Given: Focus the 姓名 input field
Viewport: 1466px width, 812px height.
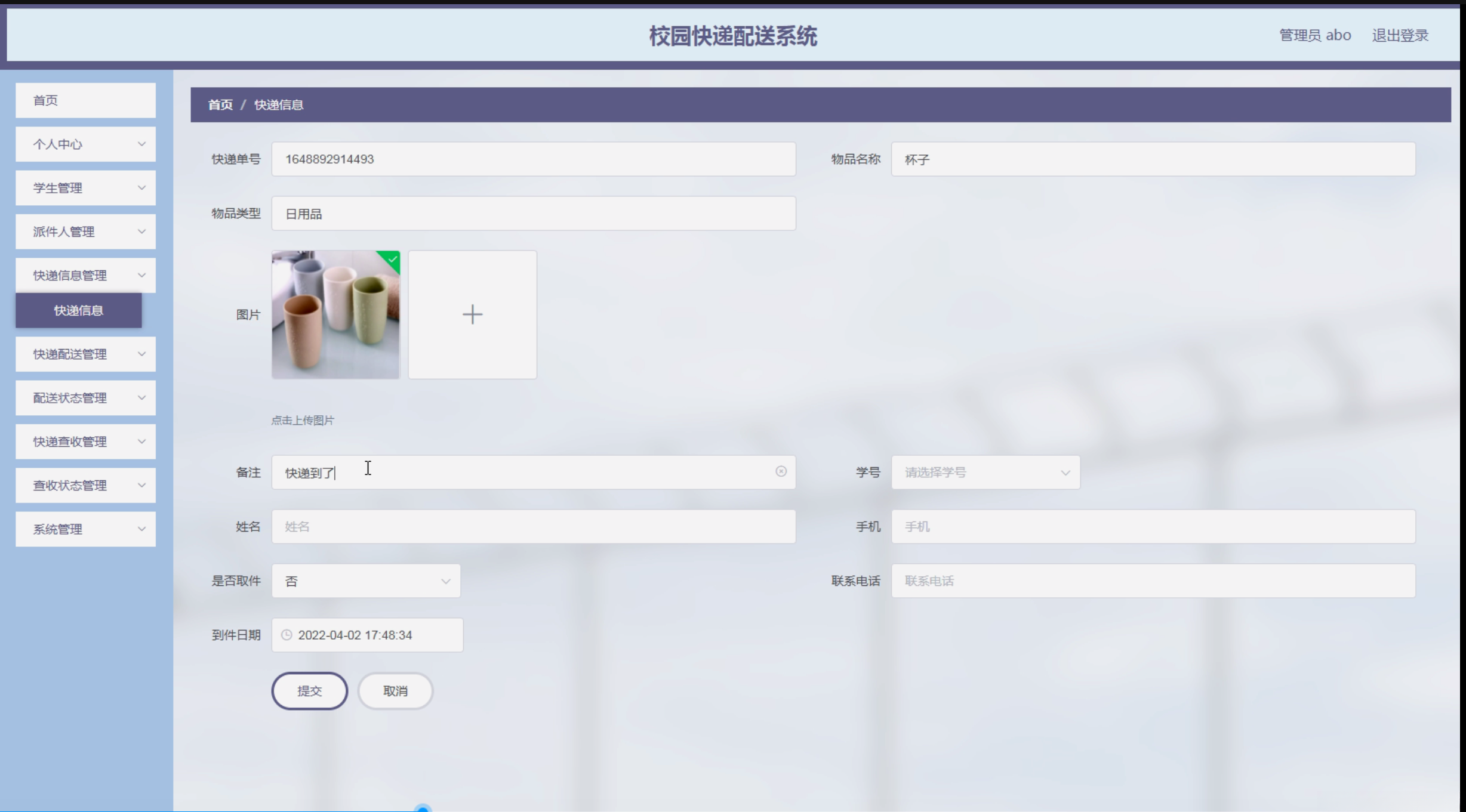Looking at the screenshot, I should point(533,527).
